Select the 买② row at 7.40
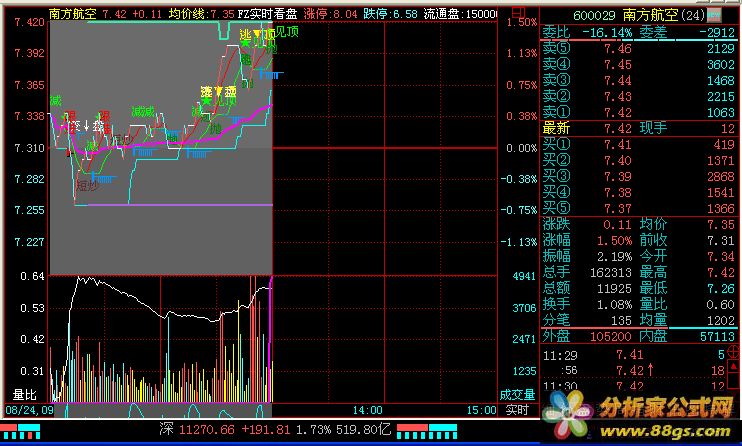Image resolution: width=742 pixels, height=446 pixels. pos(638,161)
